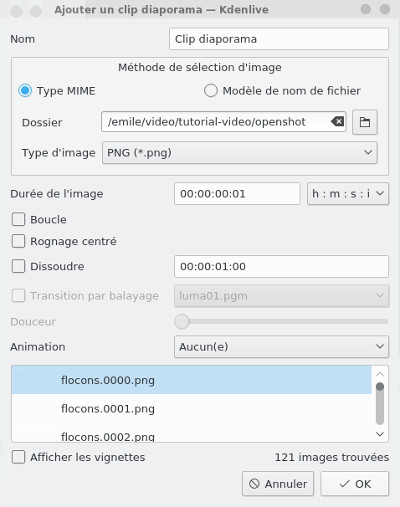Screen dimensions: 400x507
Task: Click the Douceur slider handle
Action: [x=182, y=321]
